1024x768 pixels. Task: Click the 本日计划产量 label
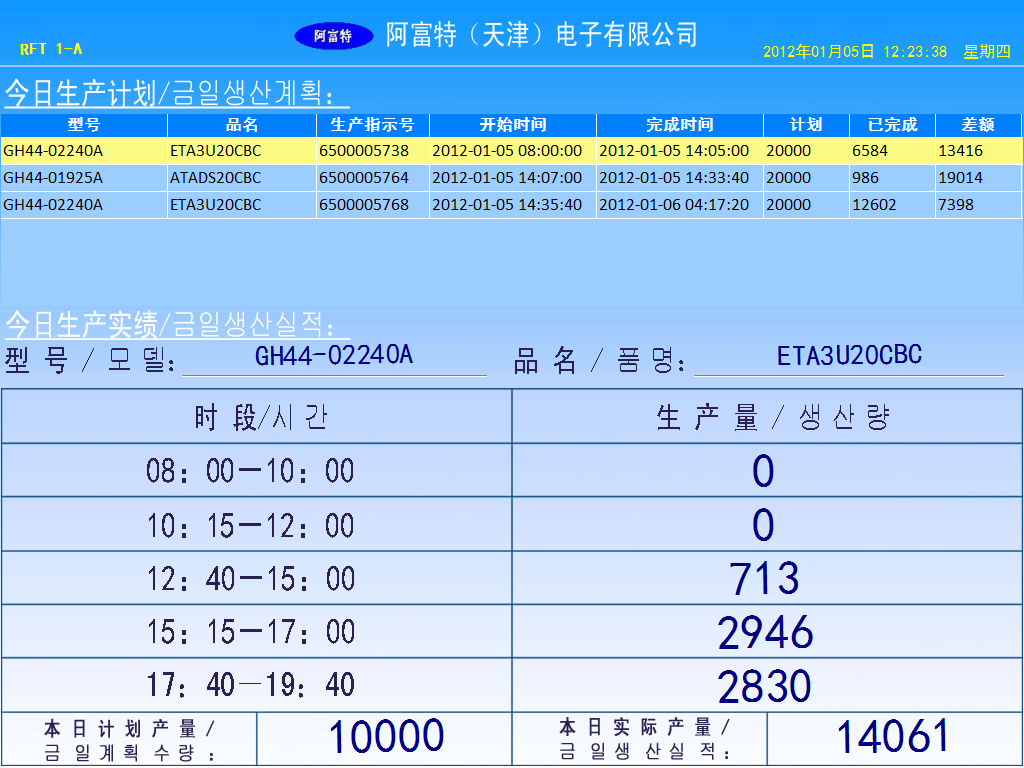pyautogui.click(x=129, y=739)
